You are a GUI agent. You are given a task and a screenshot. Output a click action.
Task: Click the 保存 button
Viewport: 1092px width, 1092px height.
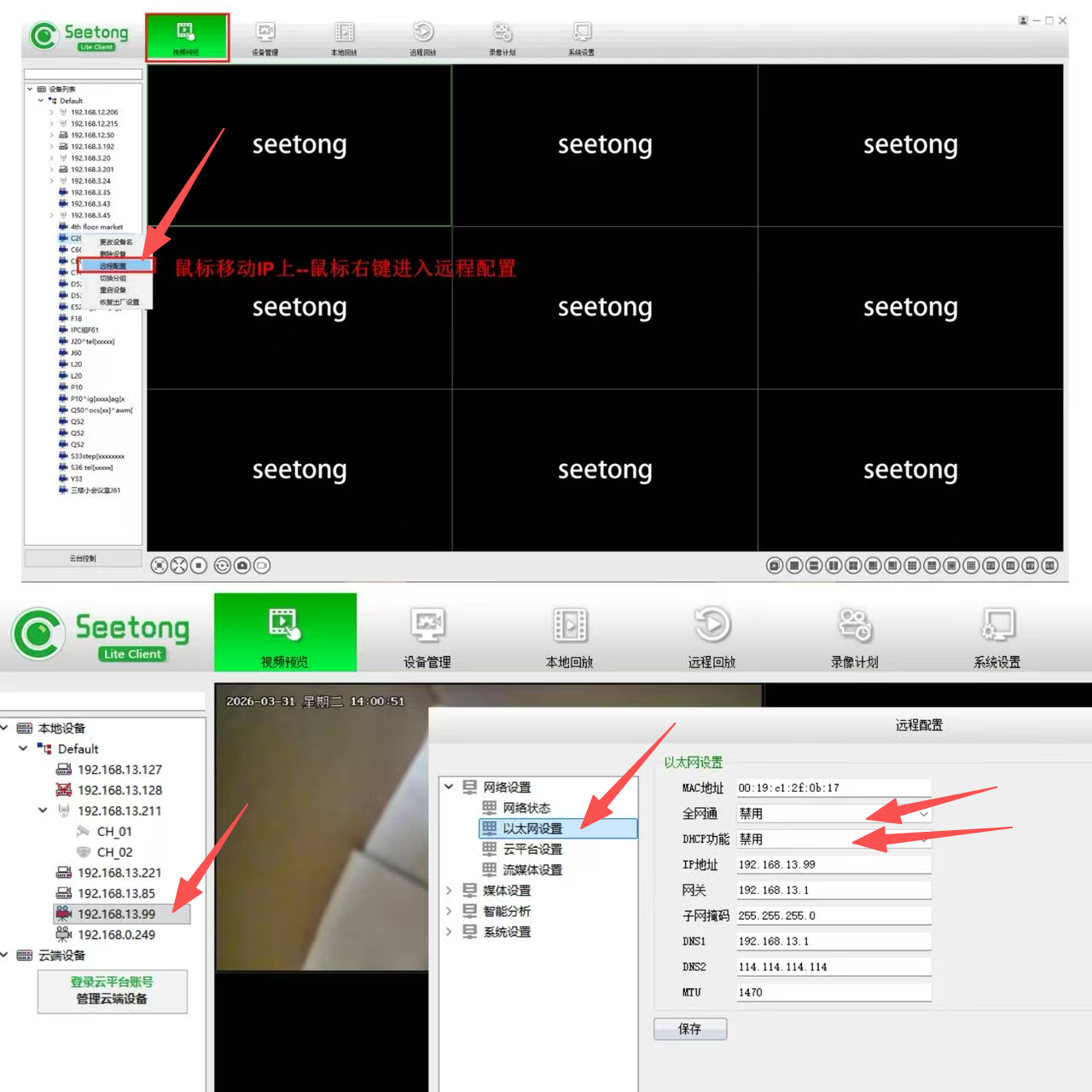coord(690,1029)
